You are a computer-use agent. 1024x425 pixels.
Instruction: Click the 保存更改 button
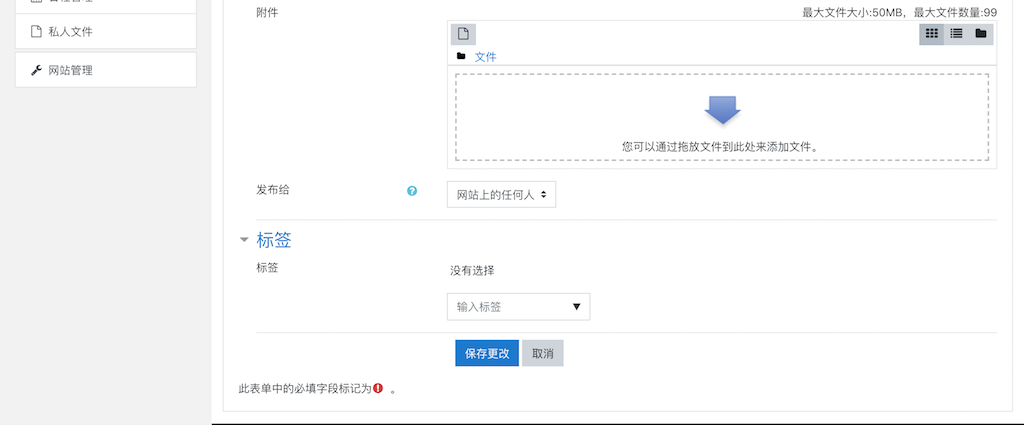point(487,353)
